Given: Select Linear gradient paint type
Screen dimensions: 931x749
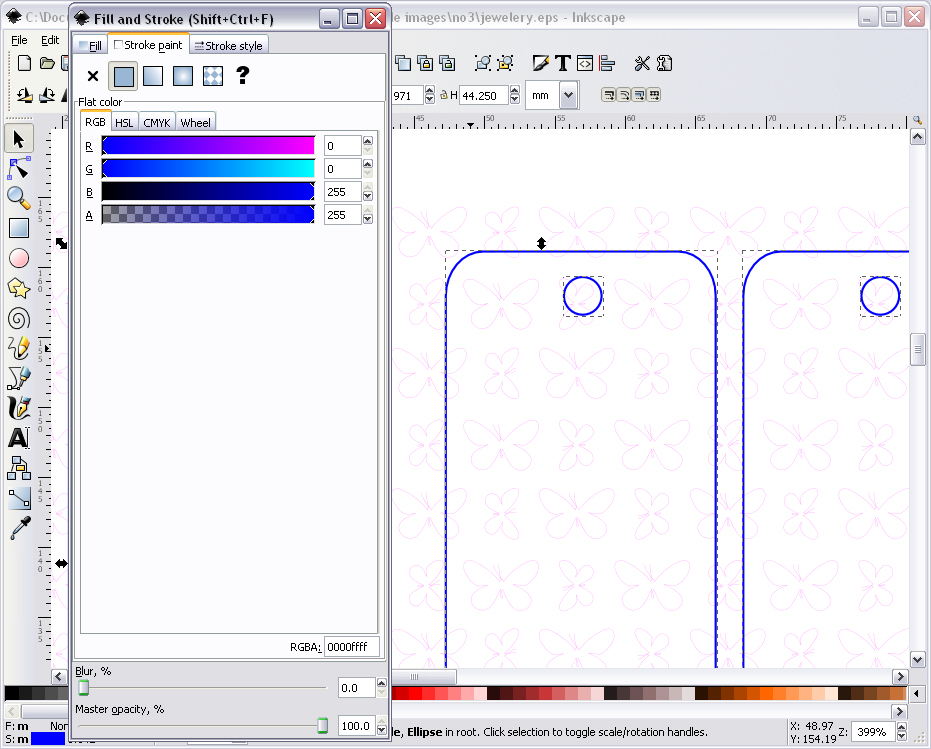Looking at the screenshot, I should [x=153, y=76].
